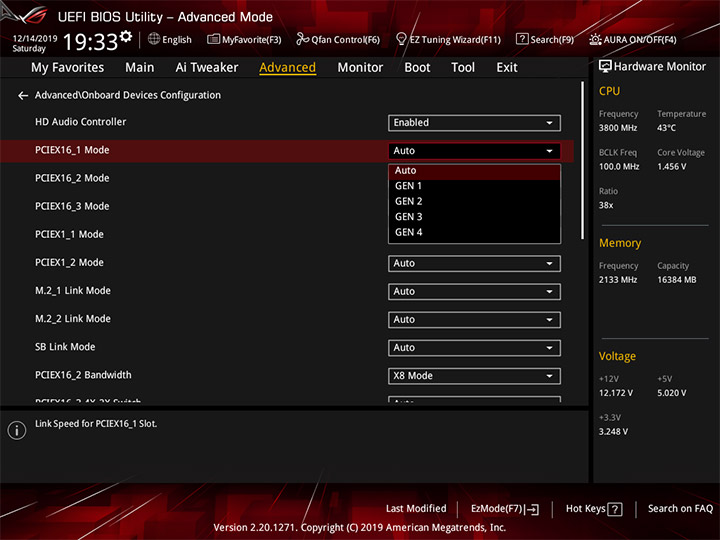720x540 pixels.
Task: Change language via English label
Action: point(177,40)
